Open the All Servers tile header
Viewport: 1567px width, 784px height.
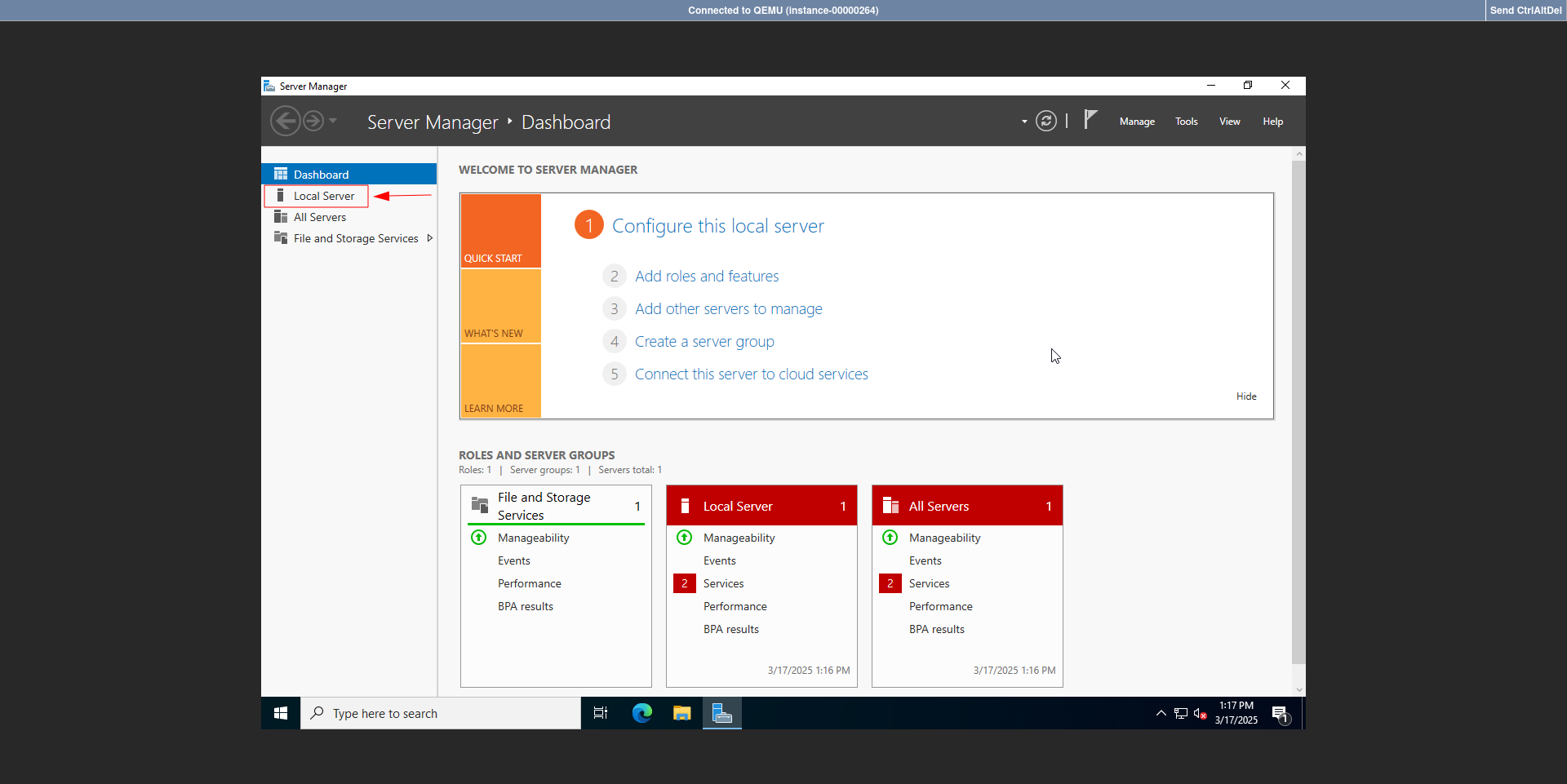click(967, 506)
